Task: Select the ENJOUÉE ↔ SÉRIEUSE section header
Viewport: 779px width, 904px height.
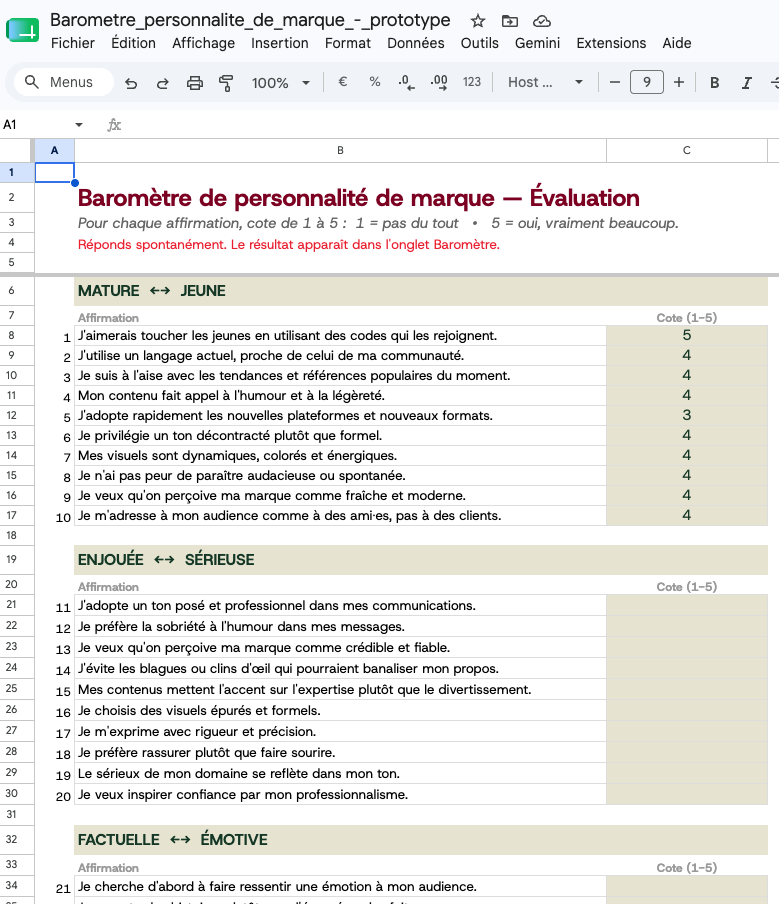Action: [421, 559]
